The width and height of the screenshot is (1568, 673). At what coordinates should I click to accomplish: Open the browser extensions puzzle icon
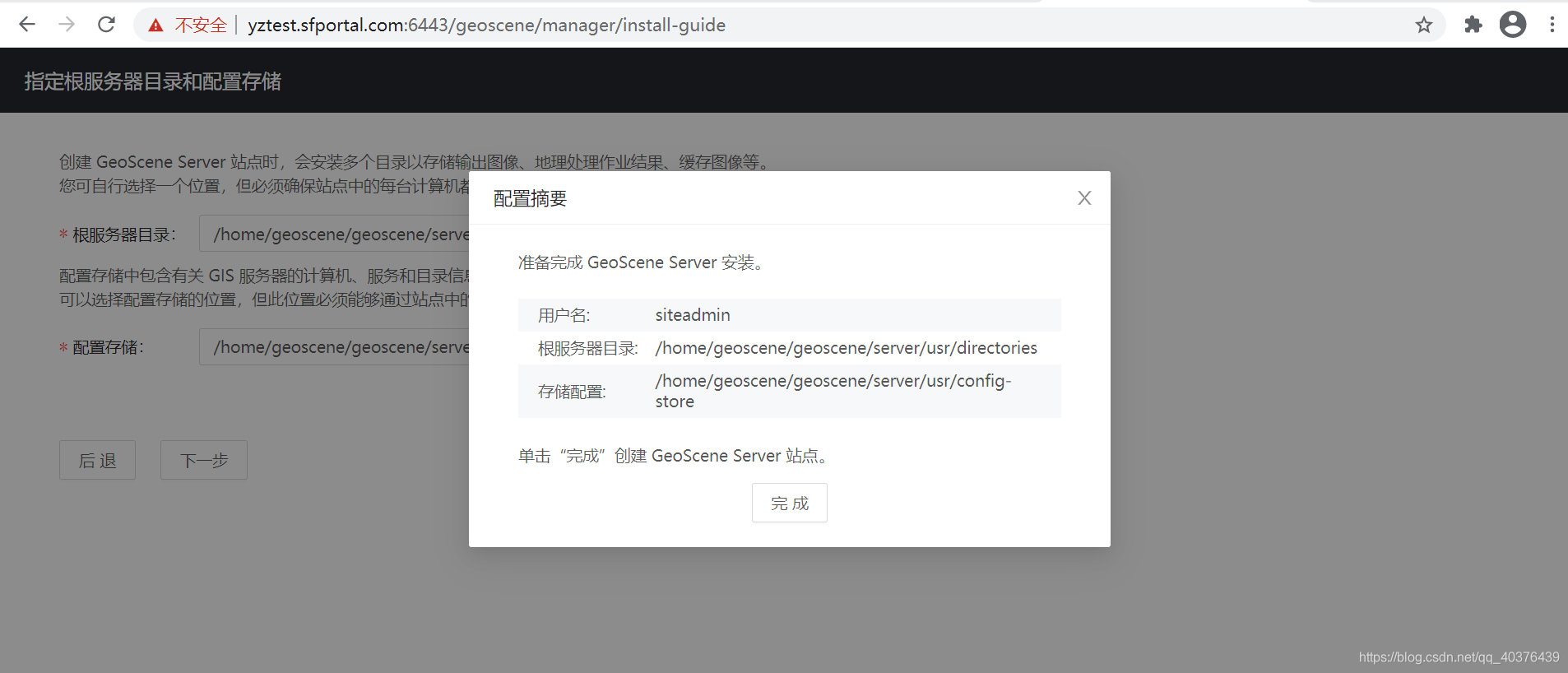point(1473,25)
